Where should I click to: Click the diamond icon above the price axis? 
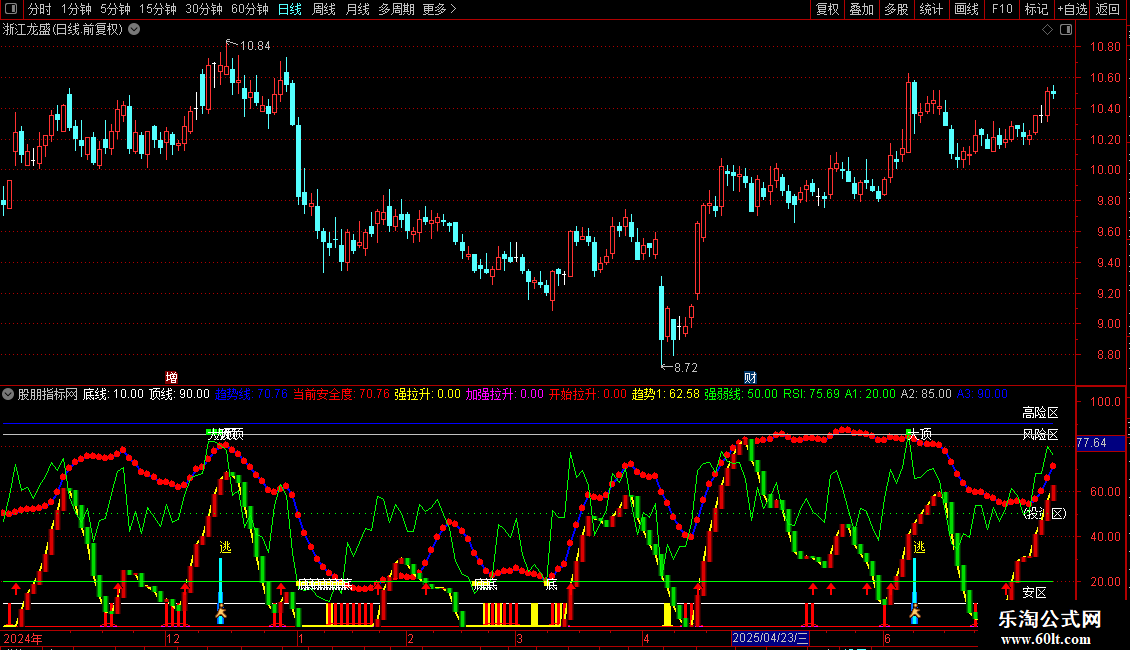tap(1048, 30)
